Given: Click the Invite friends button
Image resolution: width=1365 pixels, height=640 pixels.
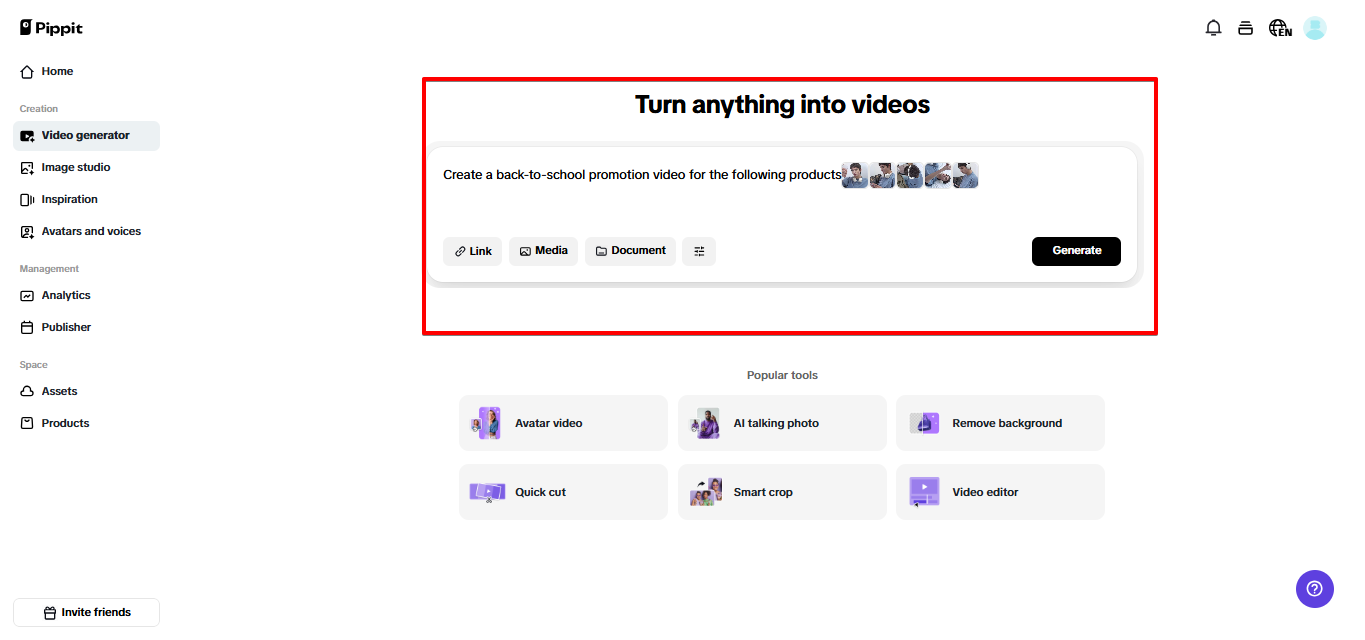Looking at the screenshot, I should 86,612.
